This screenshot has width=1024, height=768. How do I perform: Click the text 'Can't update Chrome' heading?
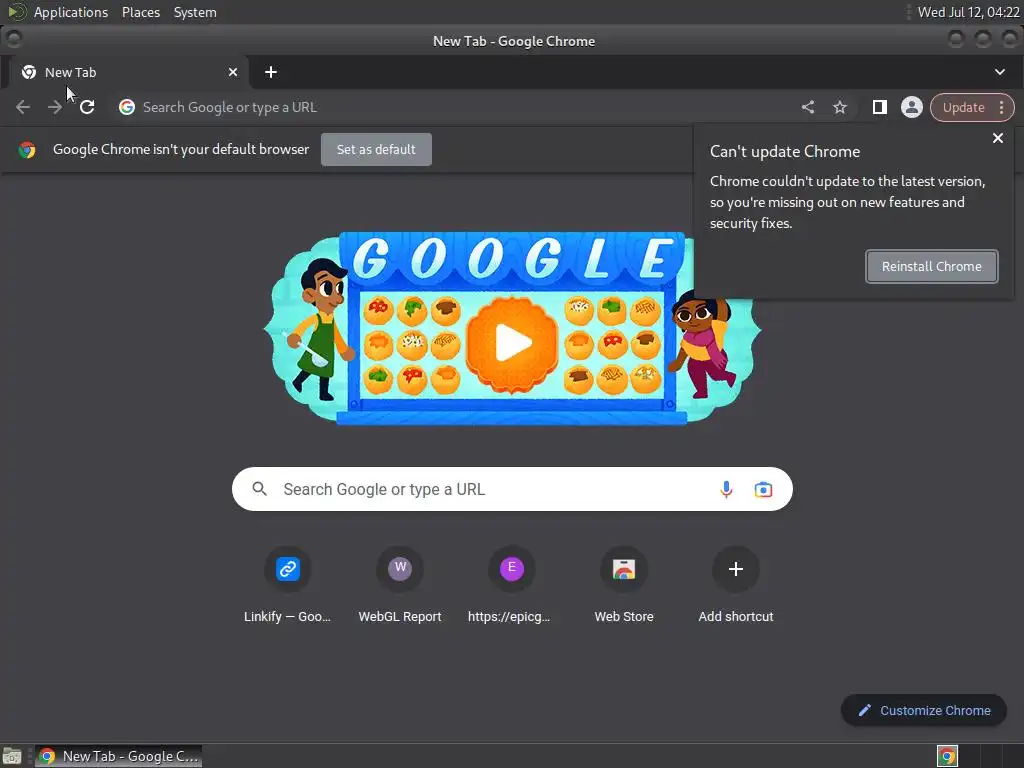click(x=785, y=152)
